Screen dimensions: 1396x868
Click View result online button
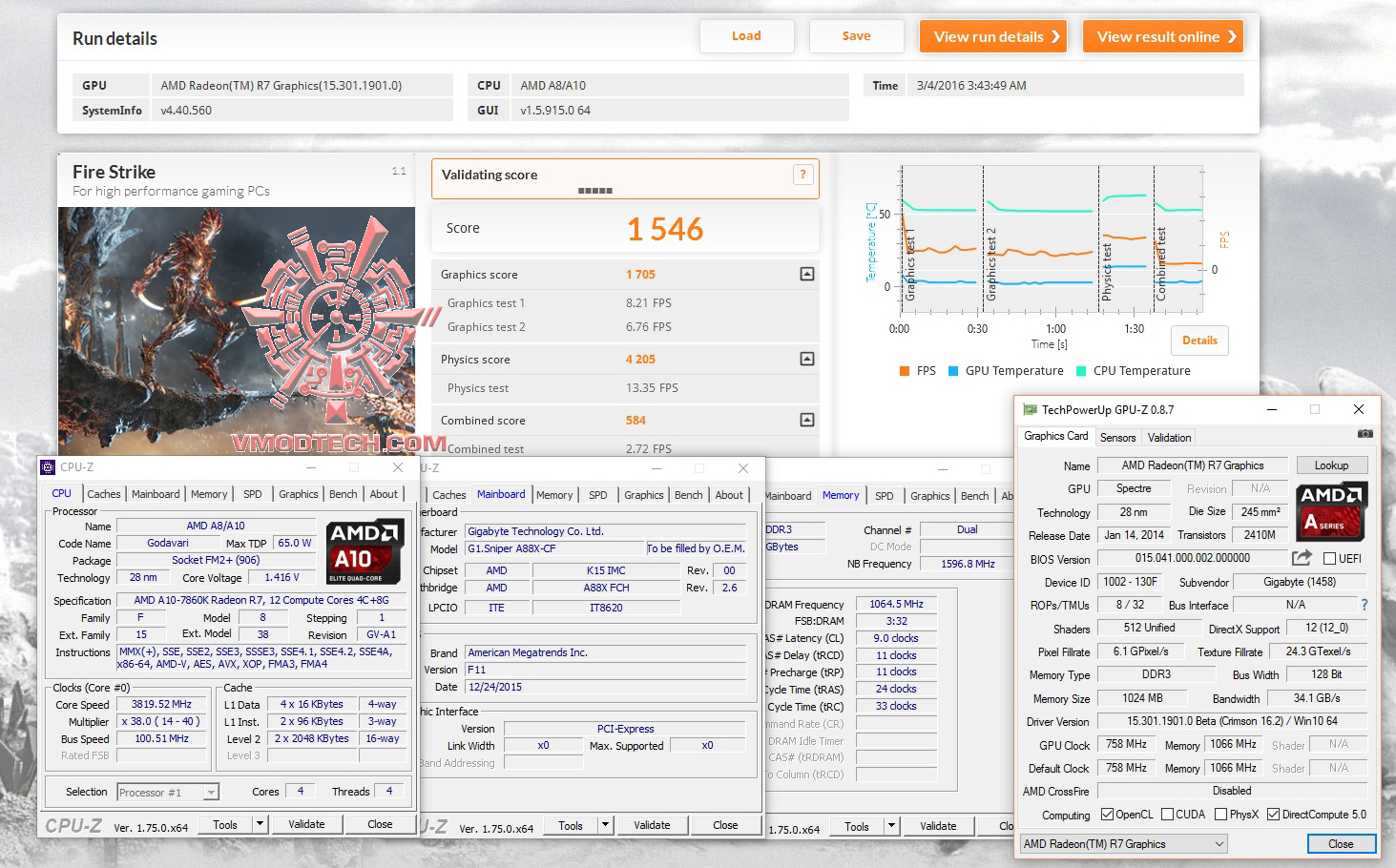(x=1163, y=36)
